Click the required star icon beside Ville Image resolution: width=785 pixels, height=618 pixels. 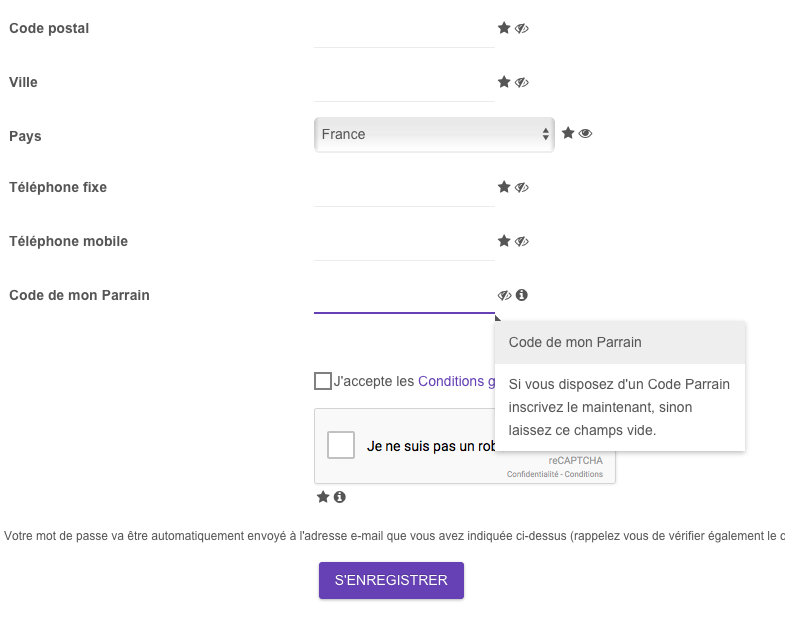[504, 82]
